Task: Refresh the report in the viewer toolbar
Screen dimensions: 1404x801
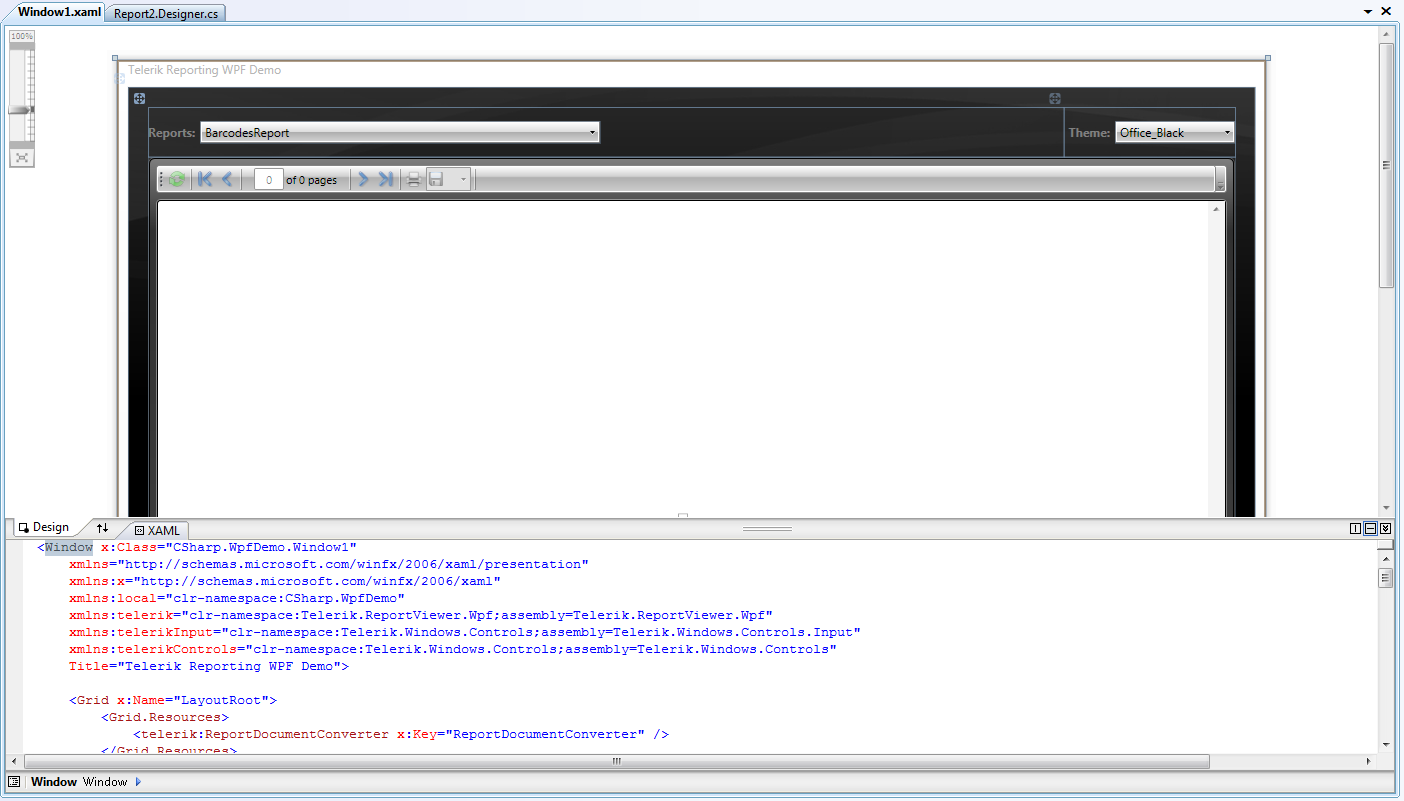Action: click(x=177, y=179)
